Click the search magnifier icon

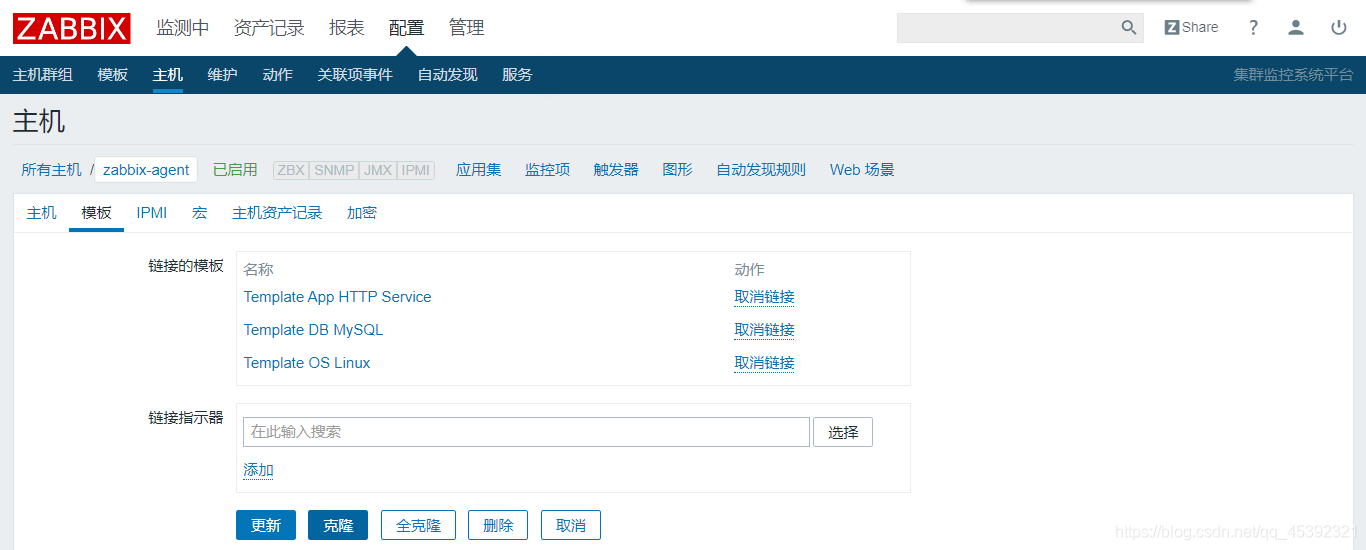point(1129,28)
